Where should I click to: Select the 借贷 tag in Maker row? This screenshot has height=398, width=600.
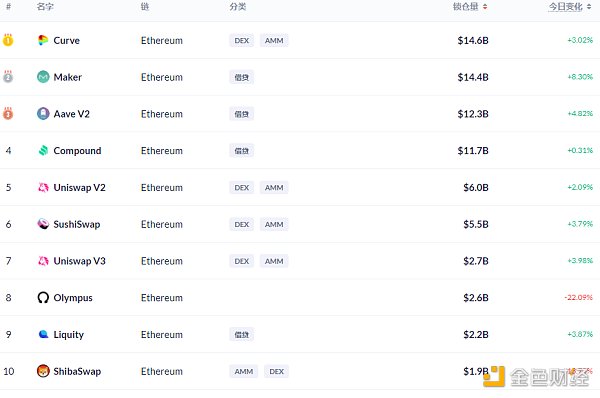pyautogui.click(x=241, y=77)
